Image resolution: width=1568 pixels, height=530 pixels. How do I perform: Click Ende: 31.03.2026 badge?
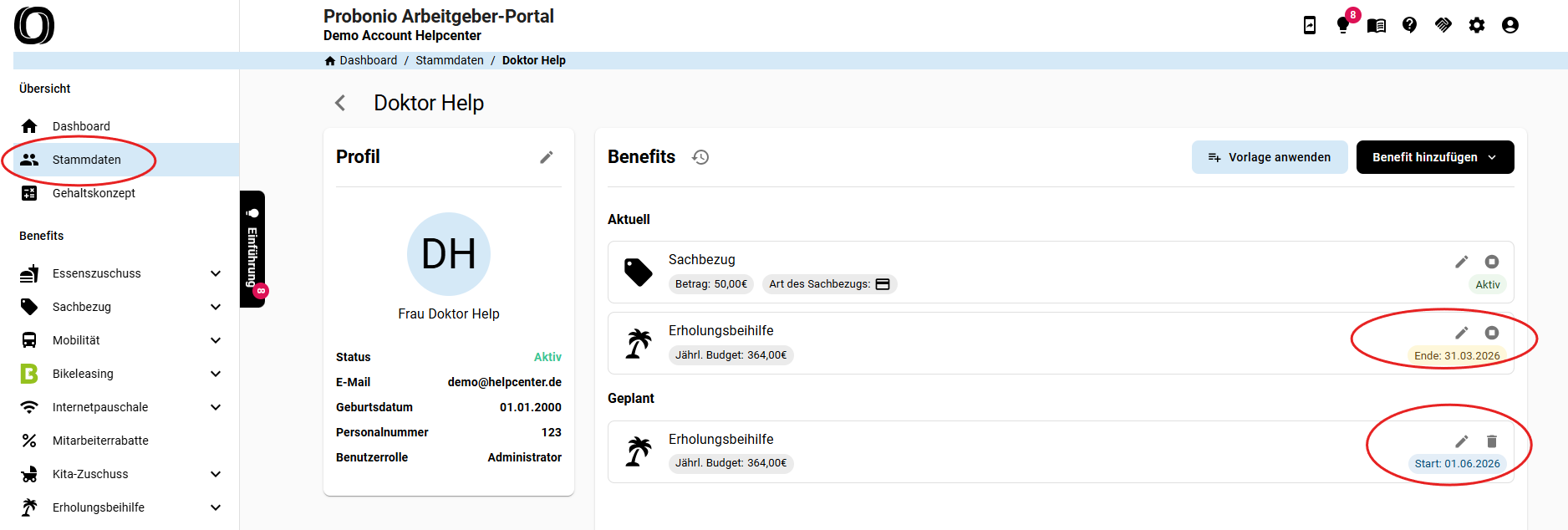[1457, 355]
